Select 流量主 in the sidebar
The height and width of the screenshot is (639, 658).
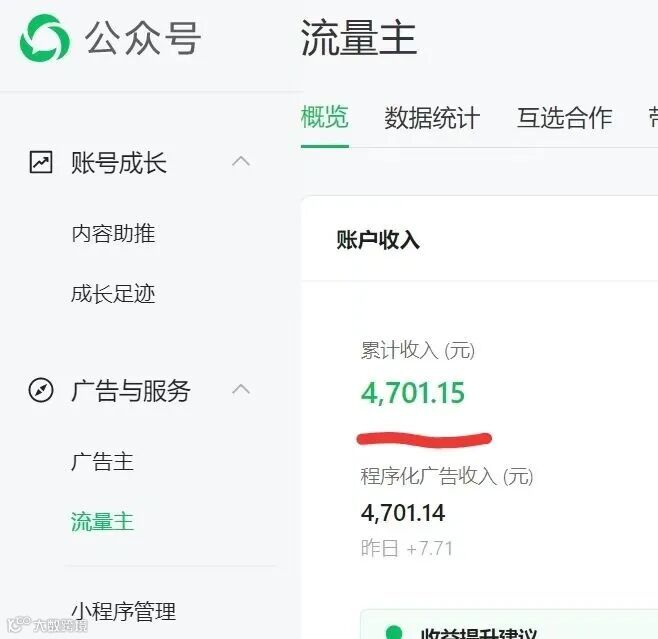(102, 522)
